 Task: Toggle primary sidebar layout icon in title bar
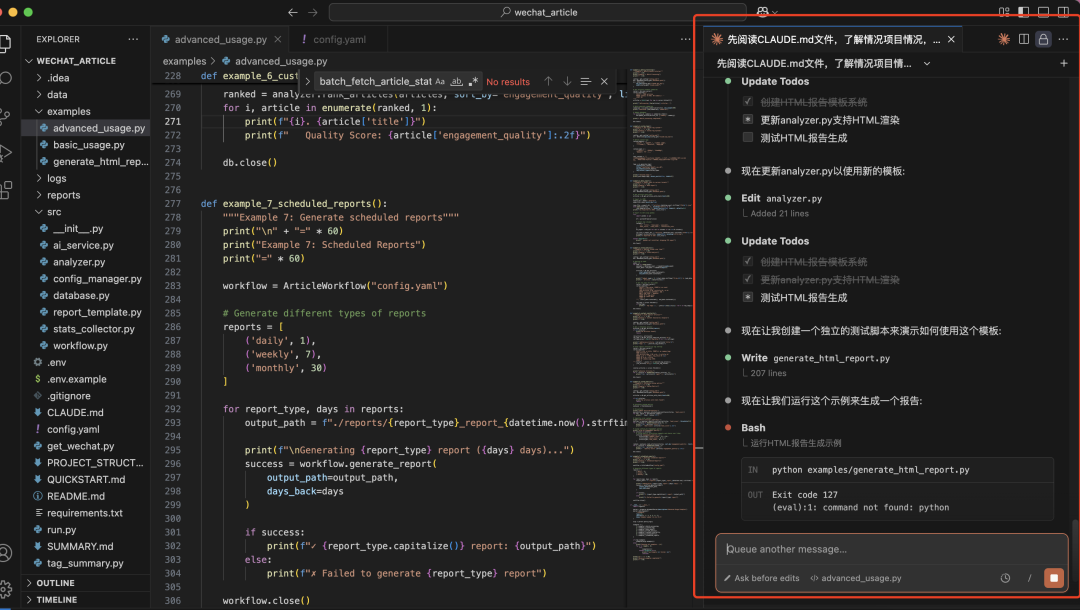coord(1024,12)
